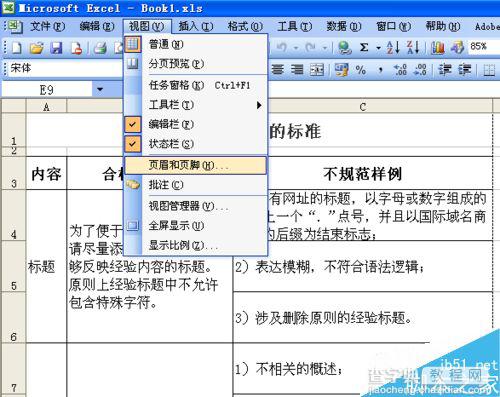Click the Save diskette icon
This screenshot has width=500, height=397.
coord(57,48)
